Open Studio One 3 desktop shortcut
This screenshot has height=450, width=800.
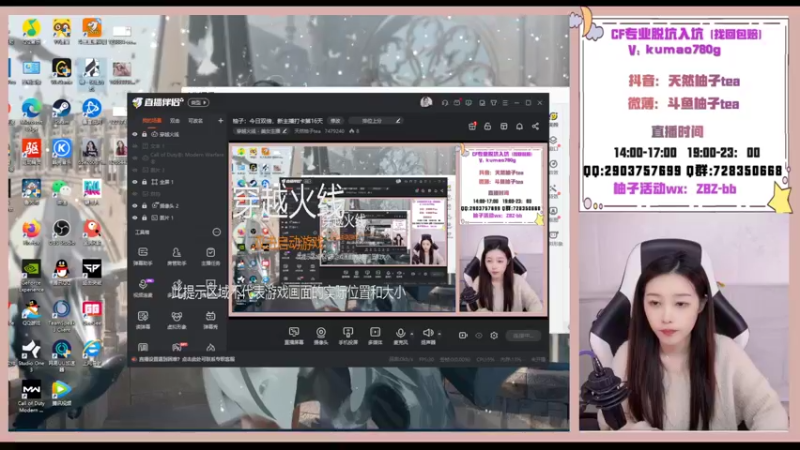pyautogui.click(x=31, y=356)
